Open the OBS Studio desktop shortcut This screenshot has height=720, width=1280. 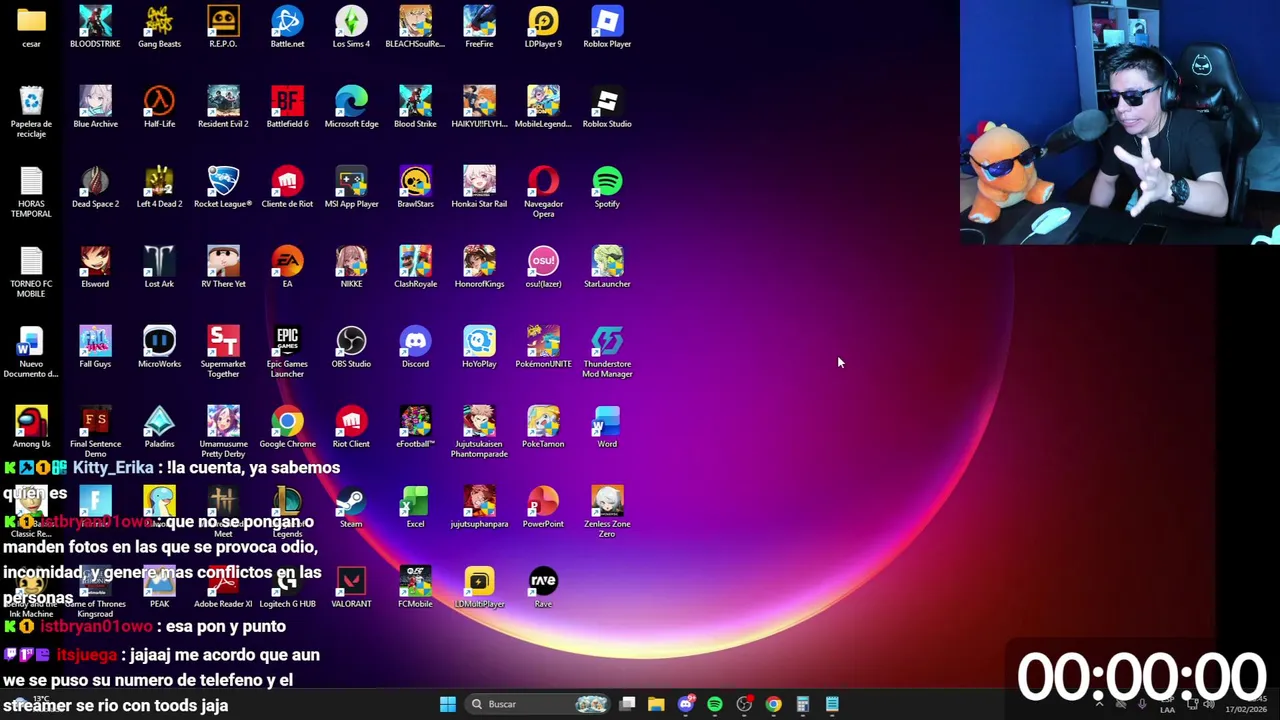[351, 347]
